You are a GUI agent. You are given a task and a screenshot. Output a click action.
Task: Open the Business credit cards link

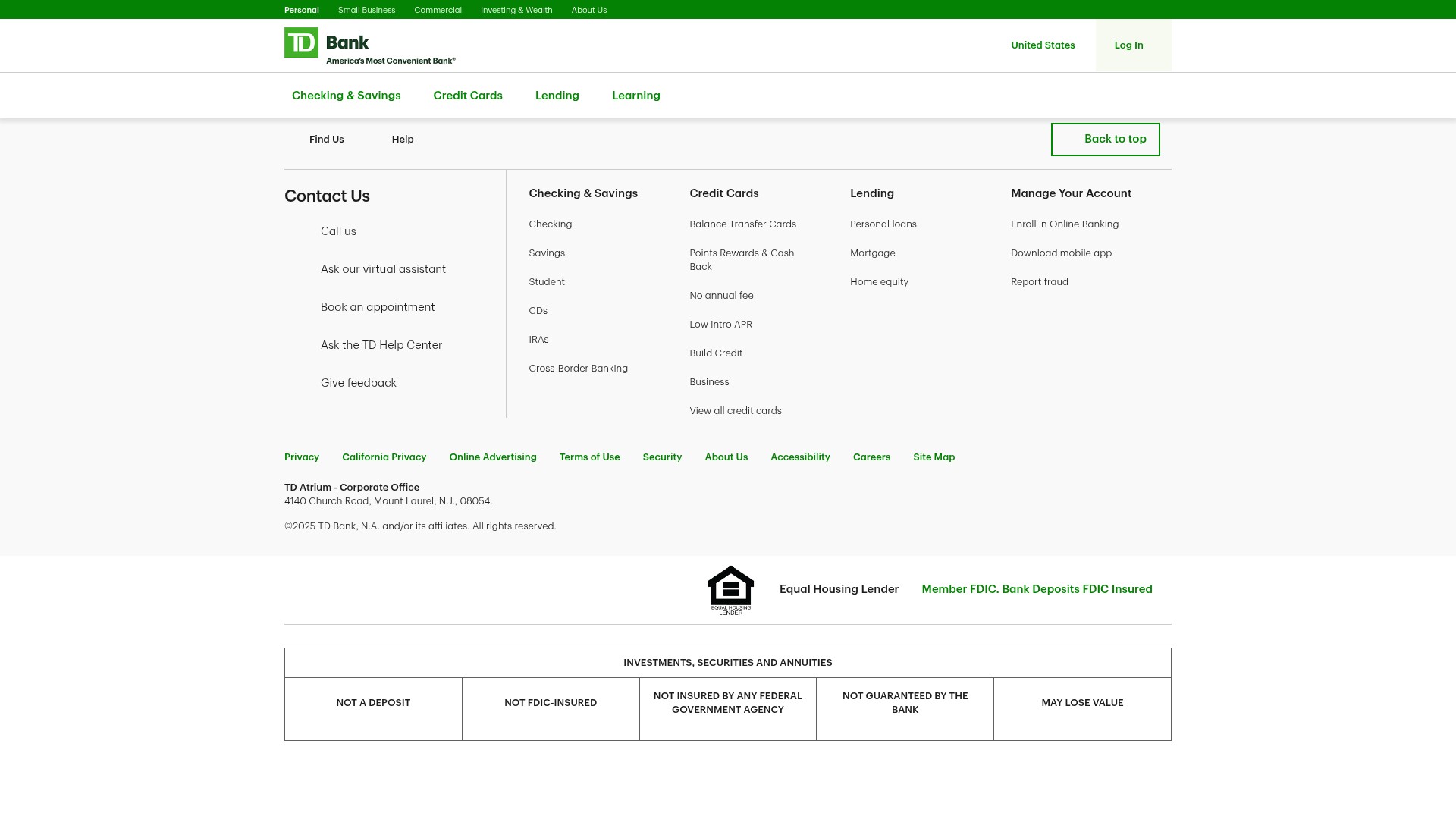coord(709,382)
